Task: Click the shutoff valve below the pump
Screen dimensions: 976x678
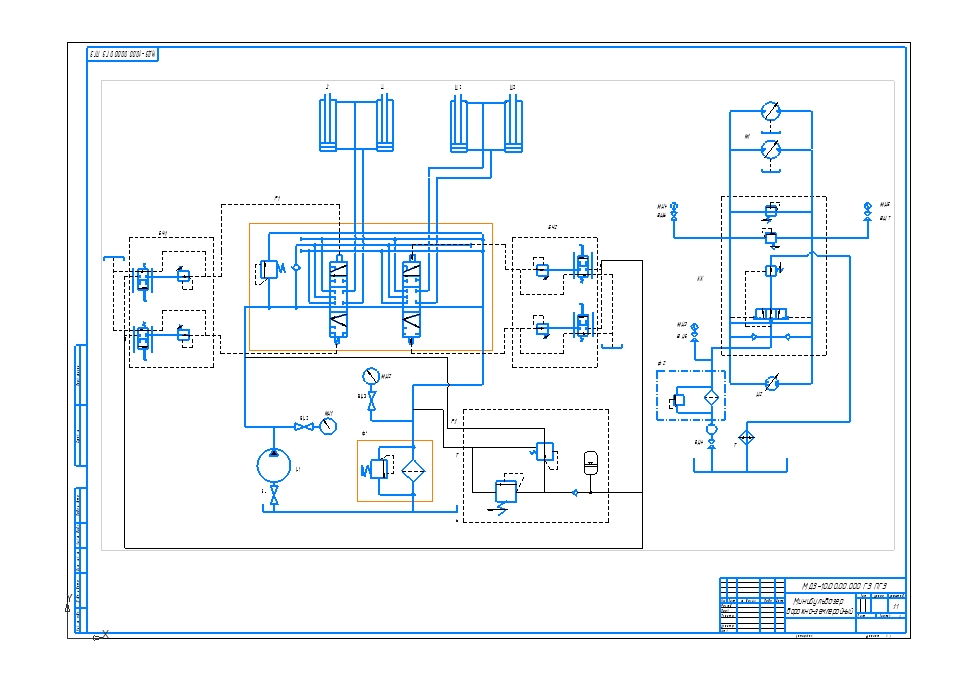Action: (x=274, y=497)
